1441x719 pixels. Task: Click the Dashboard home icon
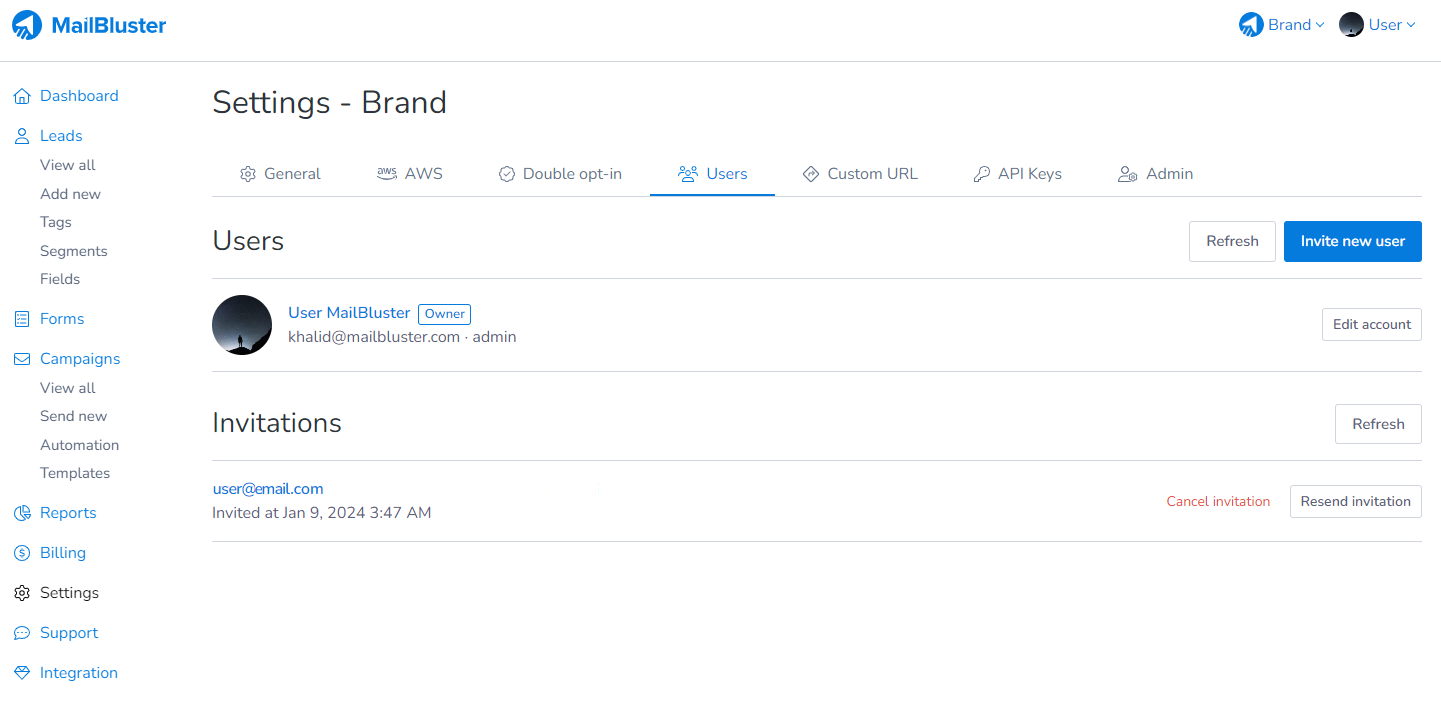[x=22, y=97]
